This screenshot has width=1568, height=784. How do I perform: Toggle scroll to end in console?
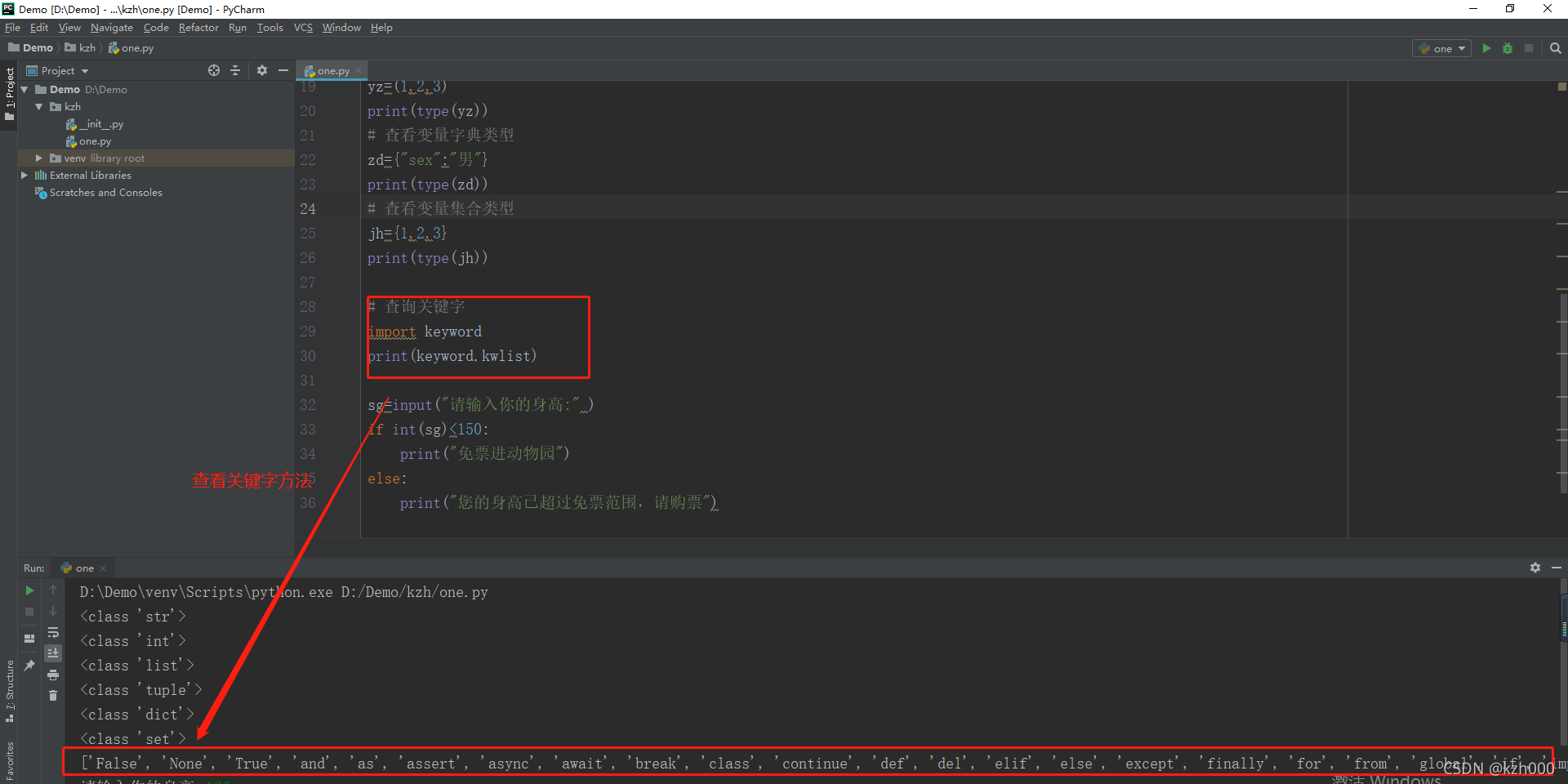pyautogui.click(x=53, y=653)
